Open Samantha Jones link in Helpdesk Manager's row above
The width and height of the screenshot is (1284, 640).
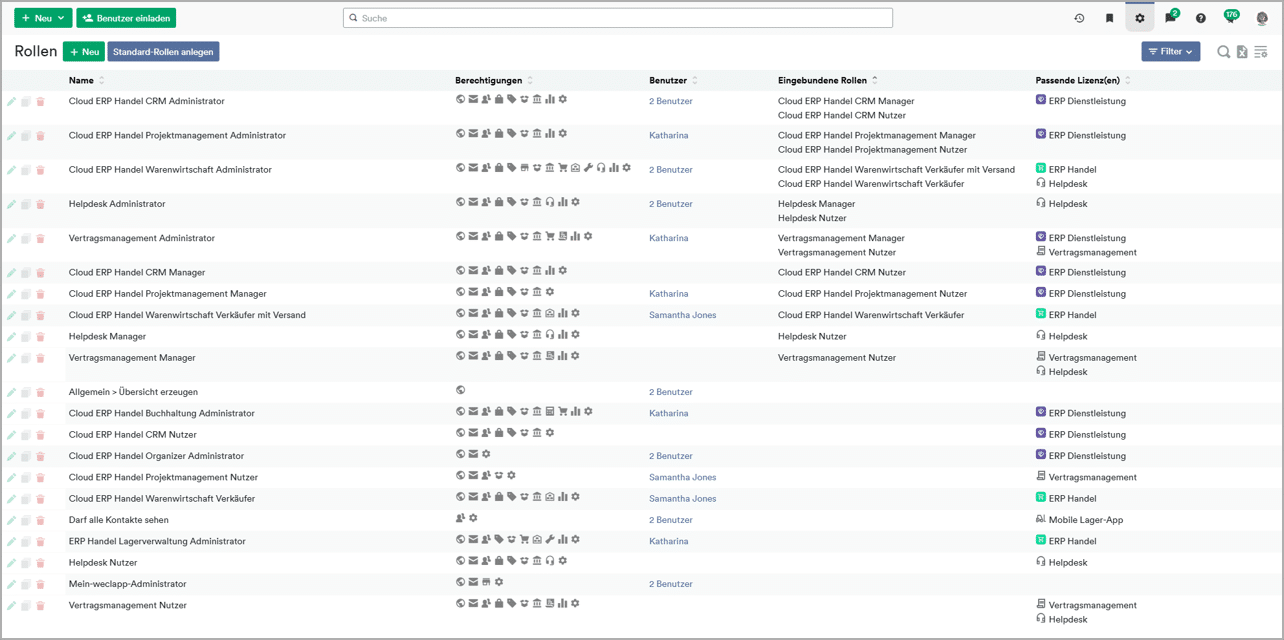(682, 315)
